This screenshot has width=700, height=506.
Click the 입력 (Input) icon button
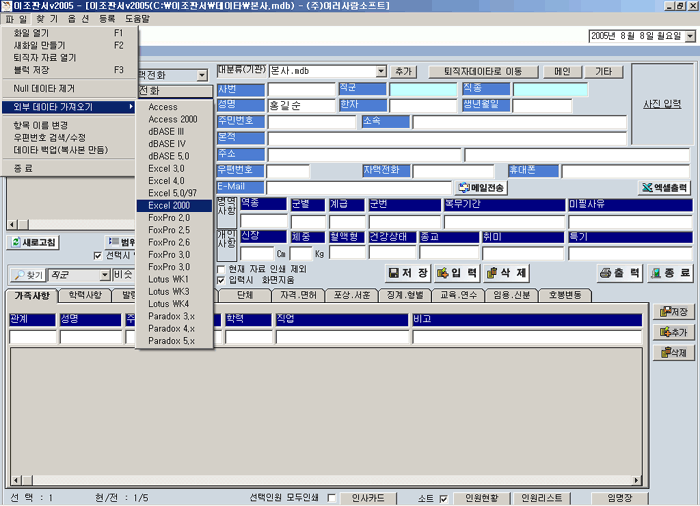pos(457,273)
